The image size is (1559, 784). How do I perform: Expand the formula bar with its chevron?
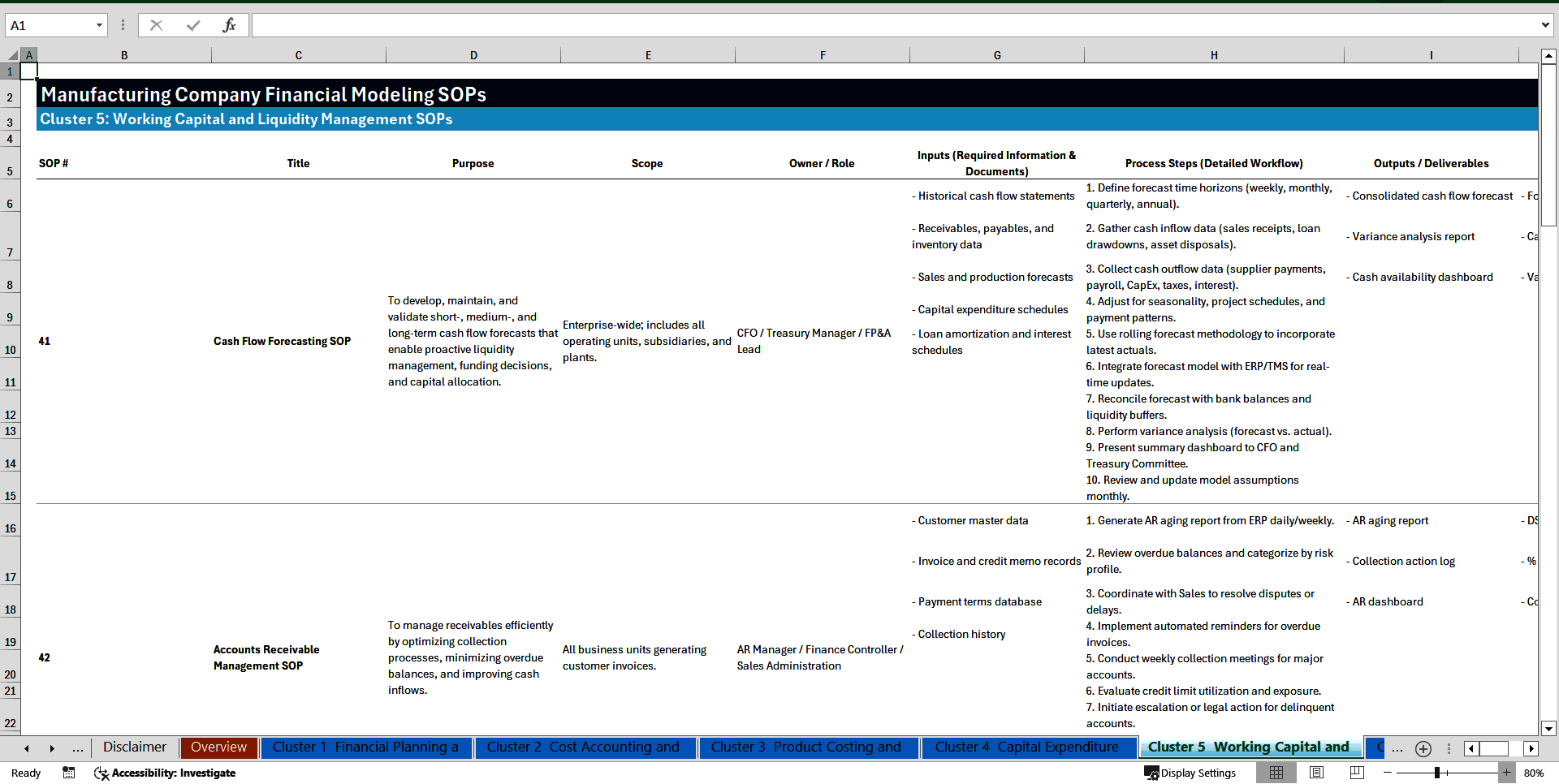click(x=1546, y=24)
